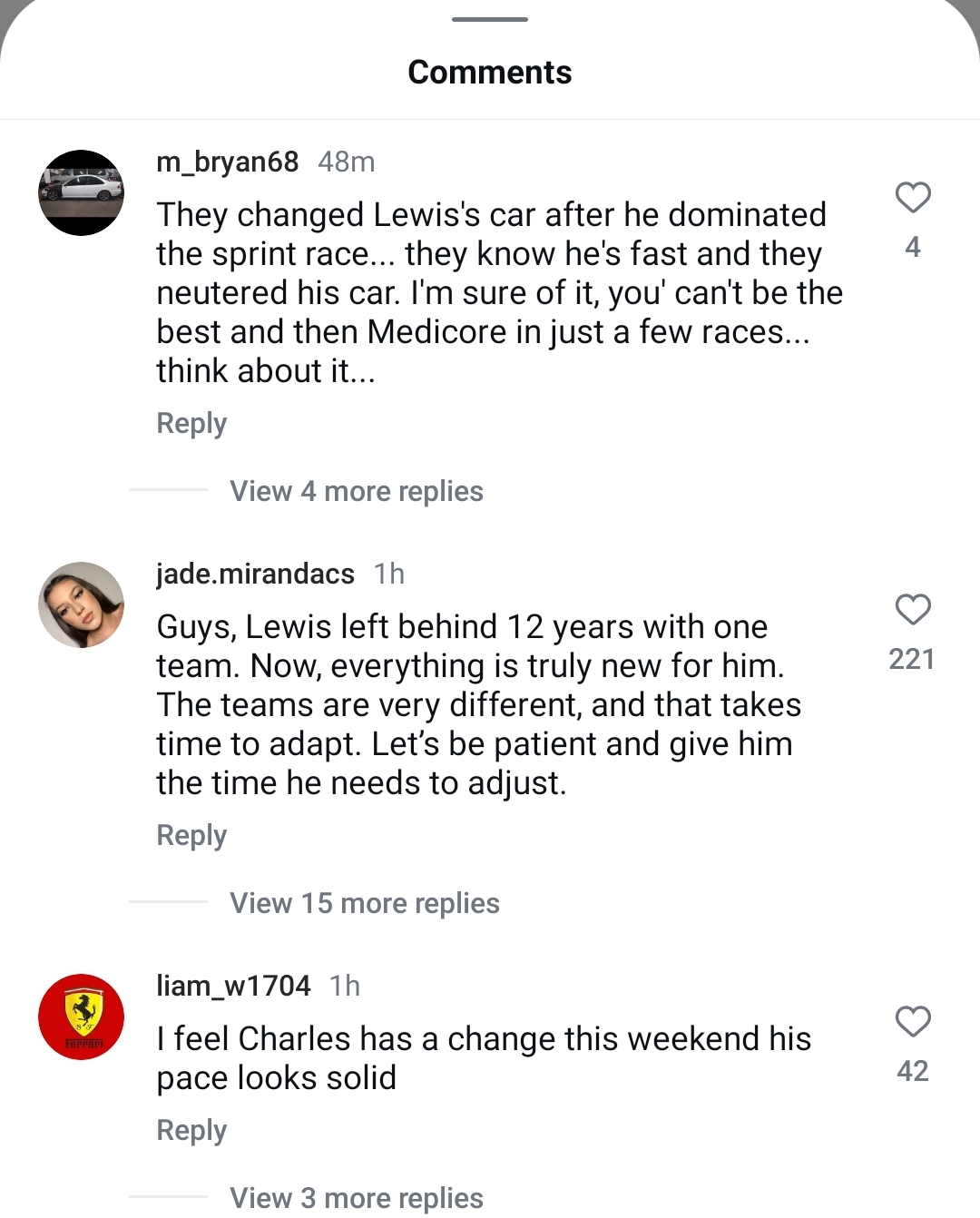Tap the heart on liam_w1704's comment
The image size is (980, 1218).
pos(913,1022)
